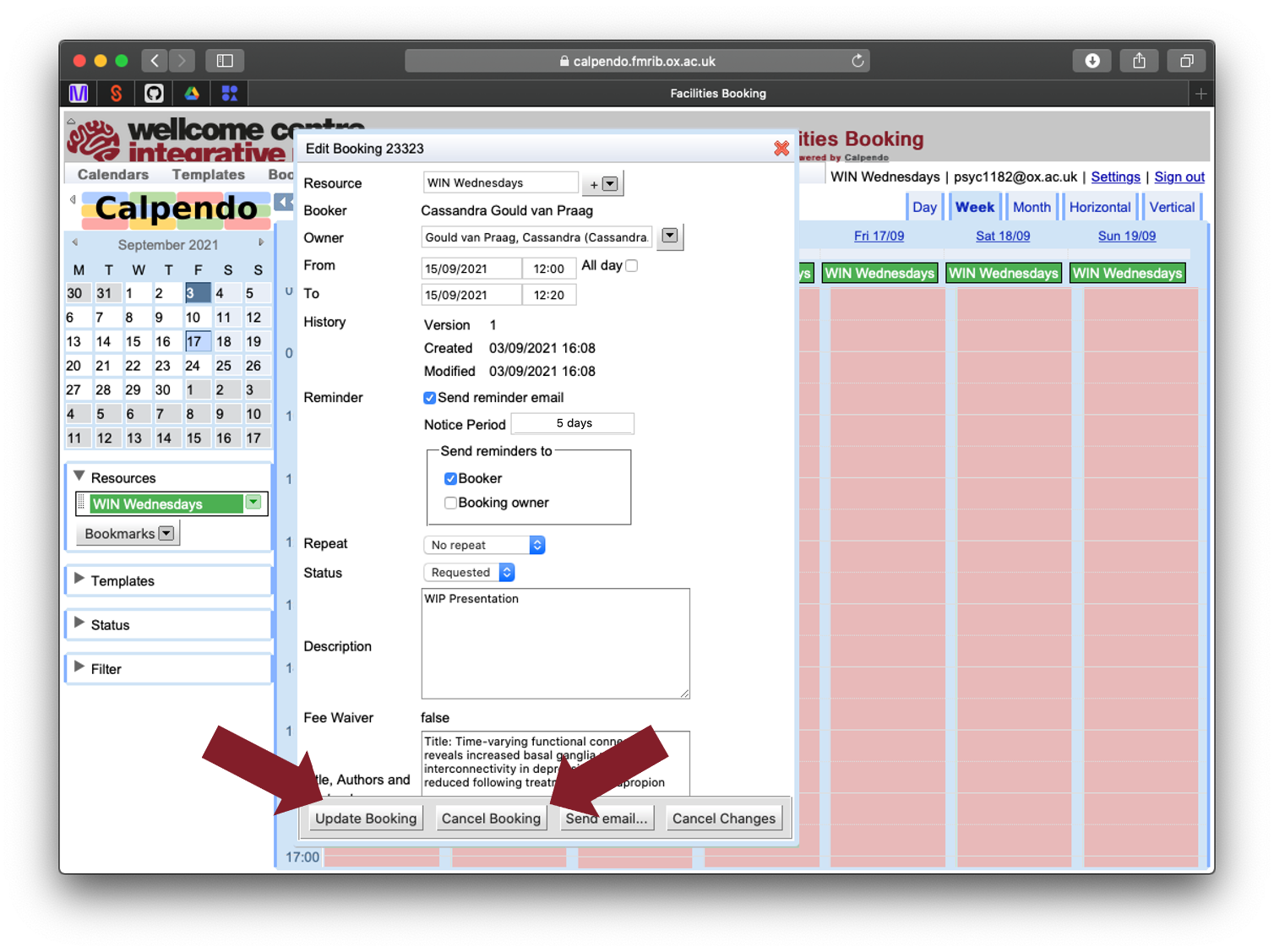The image size is (1274, 952).
Task: Go to next month in mini calendar
Action: (261, 243)
